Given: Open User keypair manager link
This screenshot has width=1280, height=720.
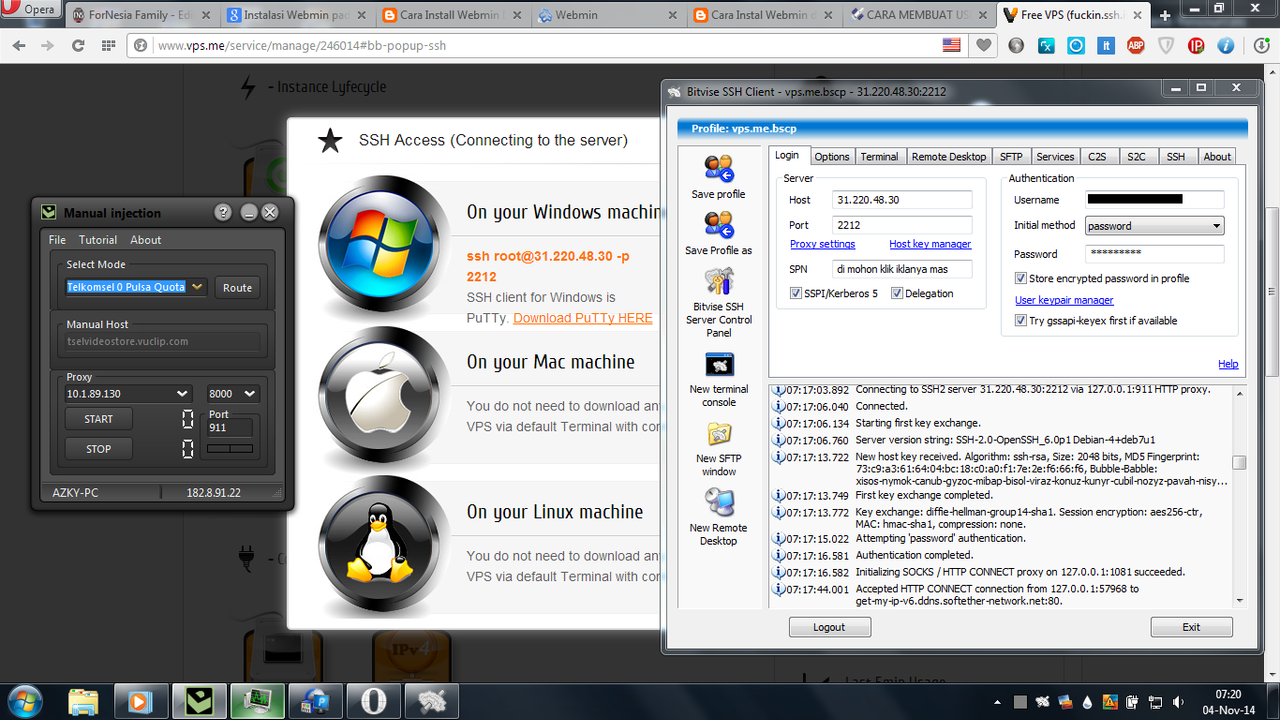Looking at the screenshot, I should [1064, 300].
